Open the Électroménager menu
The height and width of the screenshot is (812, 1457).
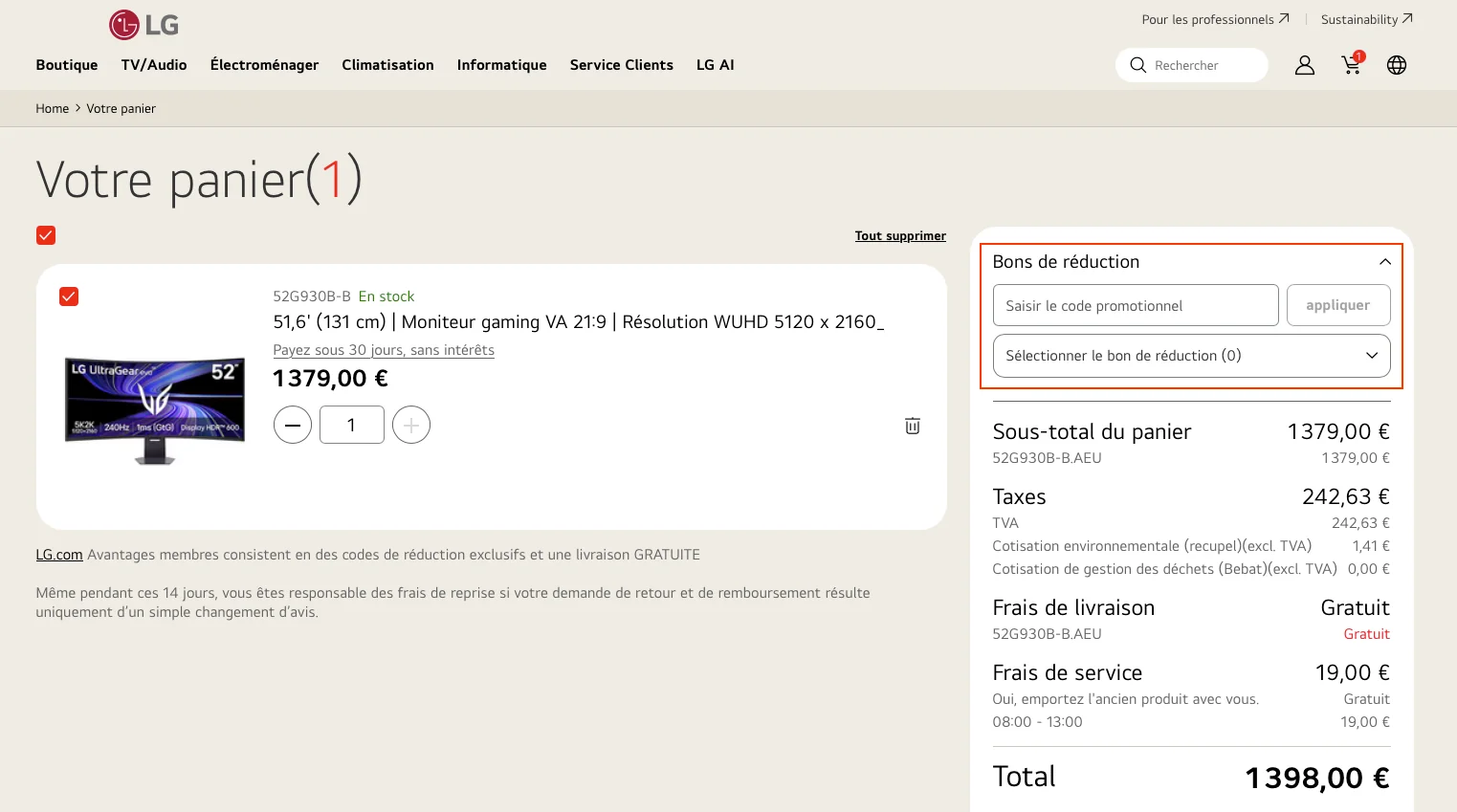264,65
